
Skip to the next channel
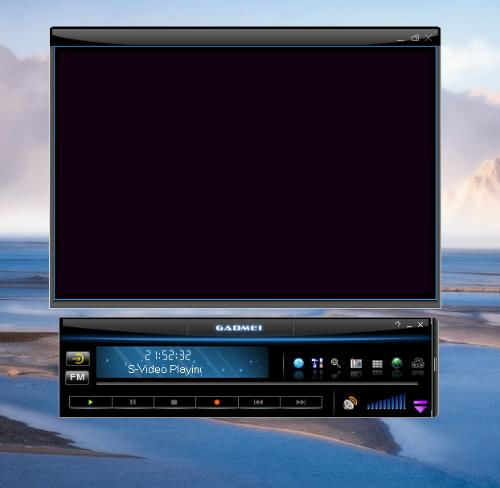(x=301, y=402)
